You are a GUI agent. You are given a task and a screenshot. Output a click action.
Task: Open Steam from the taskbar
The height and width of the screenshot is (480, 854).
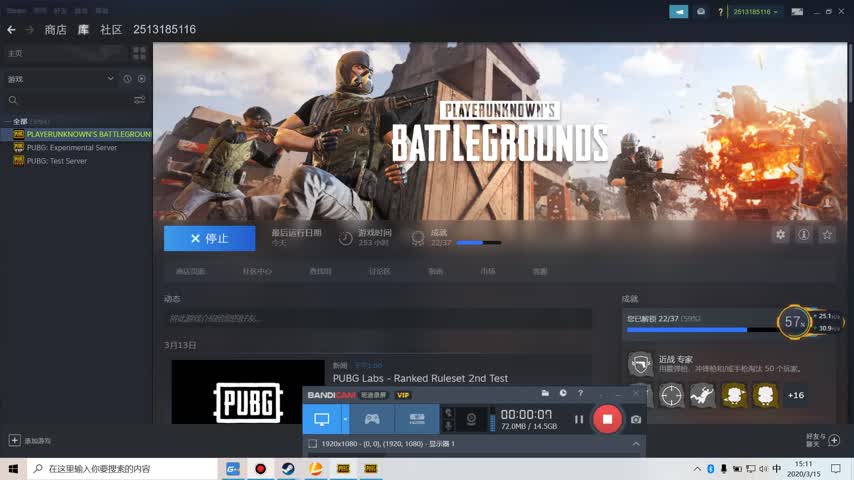288,469
